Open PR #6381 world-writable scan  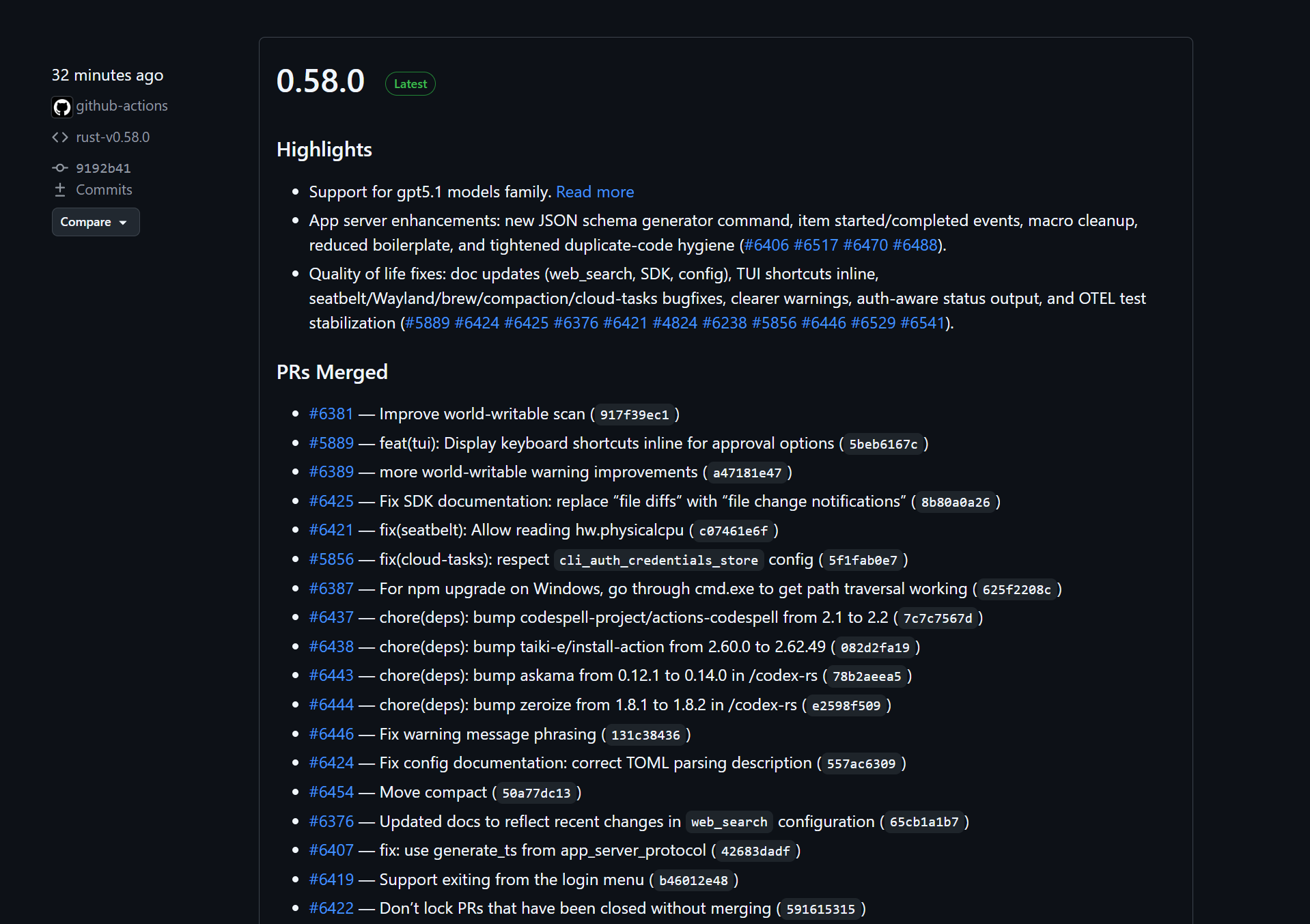(x=331, y=414)
